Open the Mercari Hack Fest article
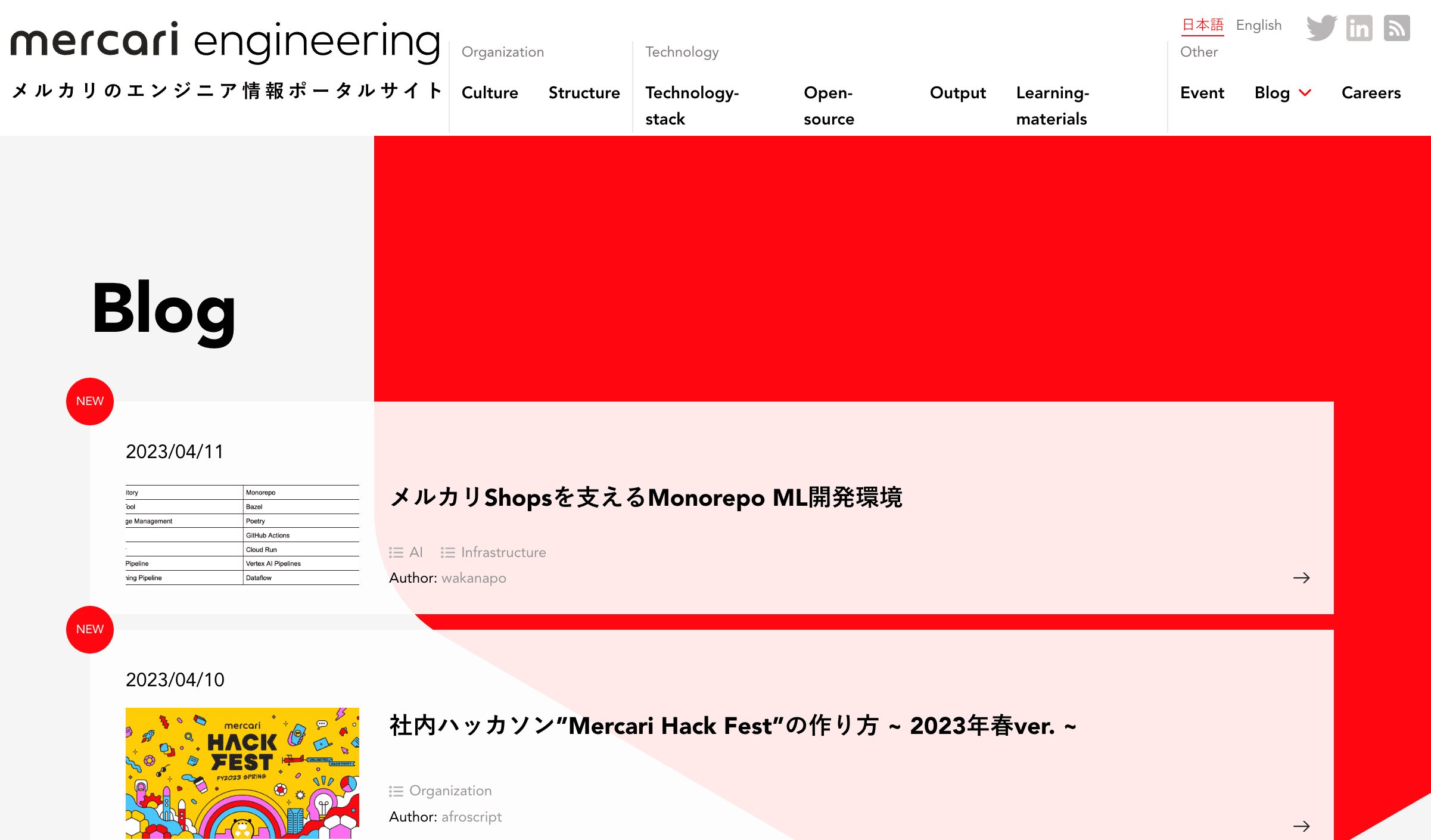Screen dimensions: 1431x840 tap(729, 725)
